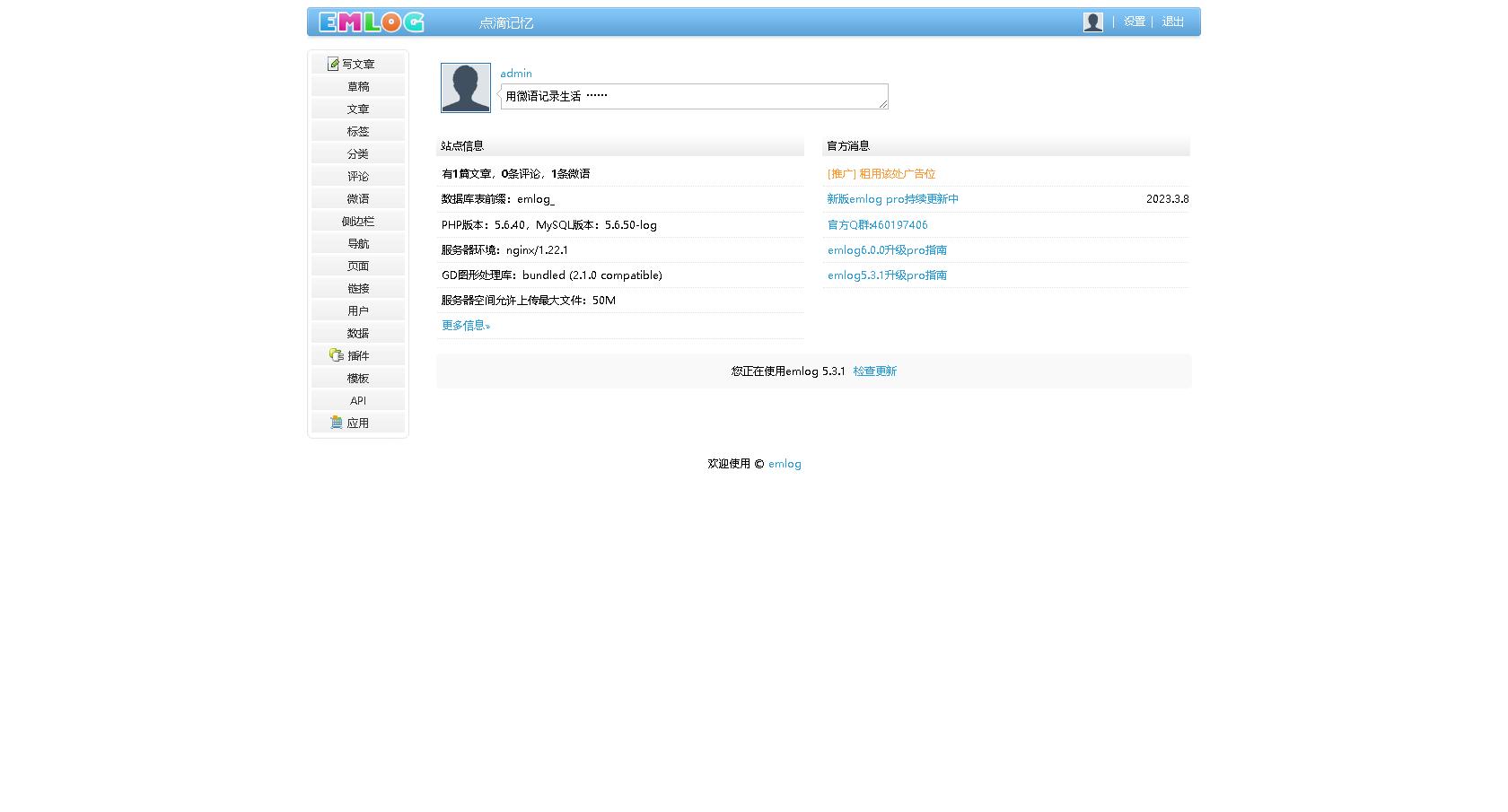Open emlog6.0.0升级pro指南 link

[x=887, y=250]
